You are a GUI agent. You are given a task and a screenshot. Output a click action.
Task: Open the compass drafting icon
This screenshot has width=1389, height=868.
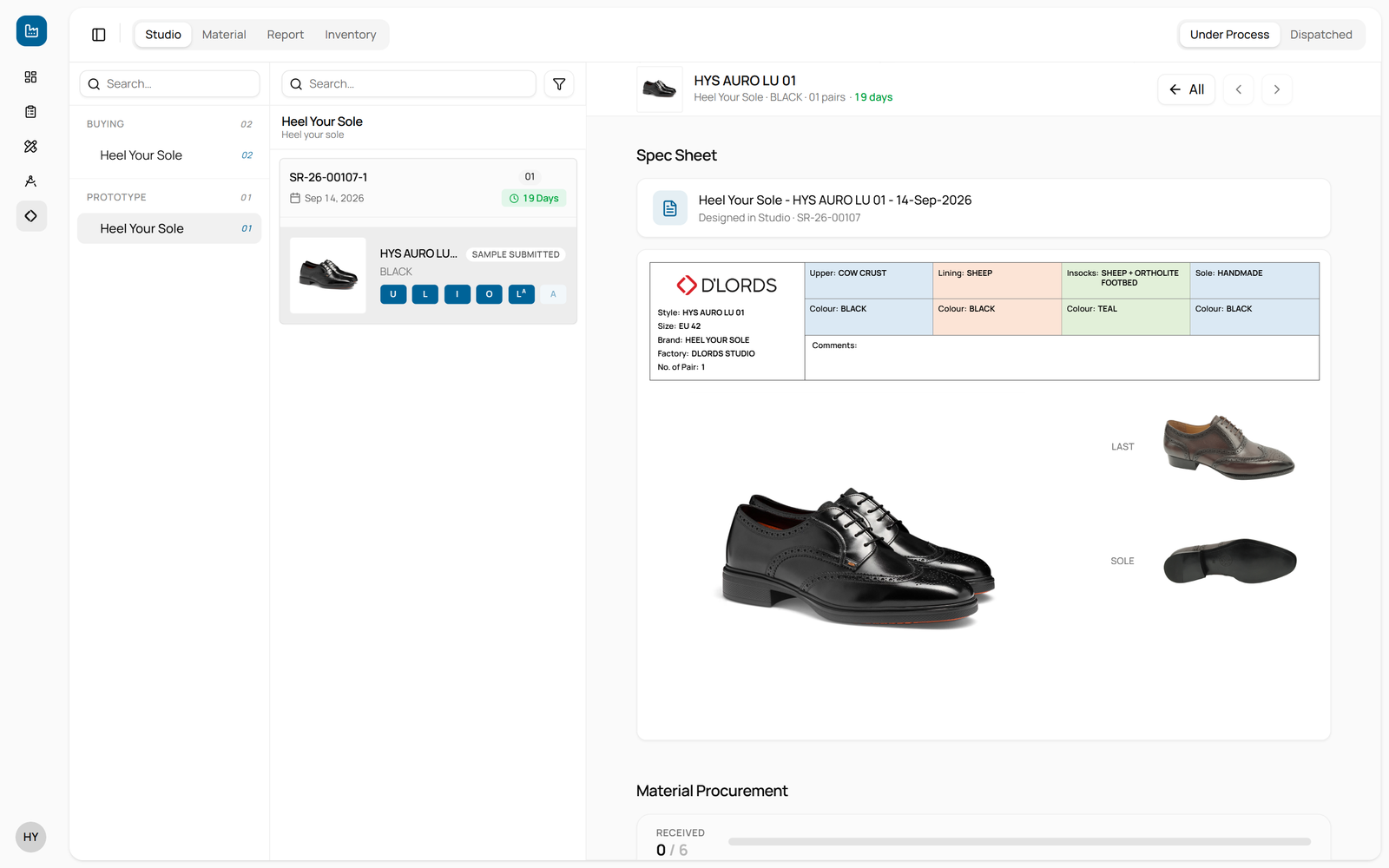pyautogui.click(x=31, y=181)
